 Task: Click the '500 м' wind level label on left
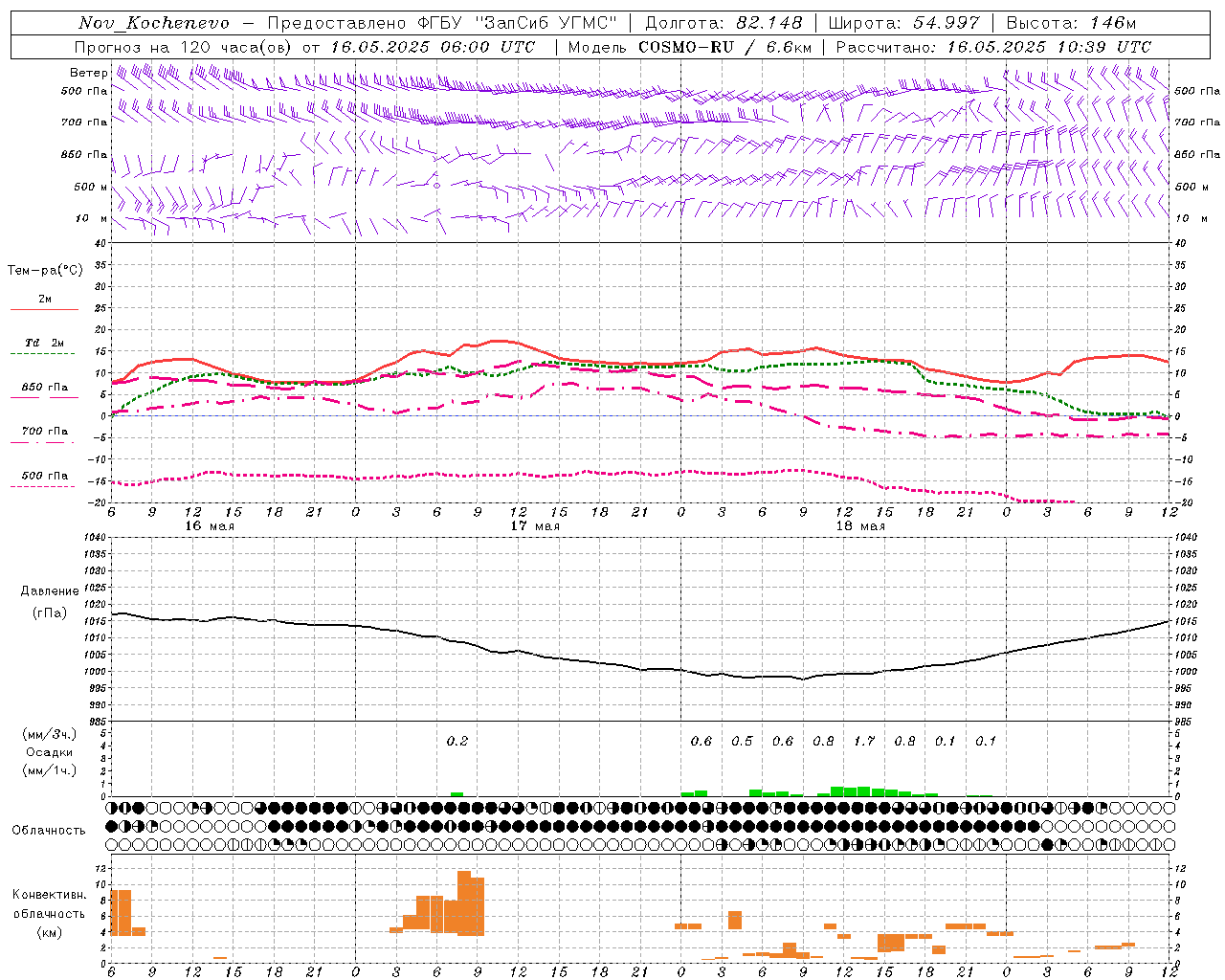(91, 187)
